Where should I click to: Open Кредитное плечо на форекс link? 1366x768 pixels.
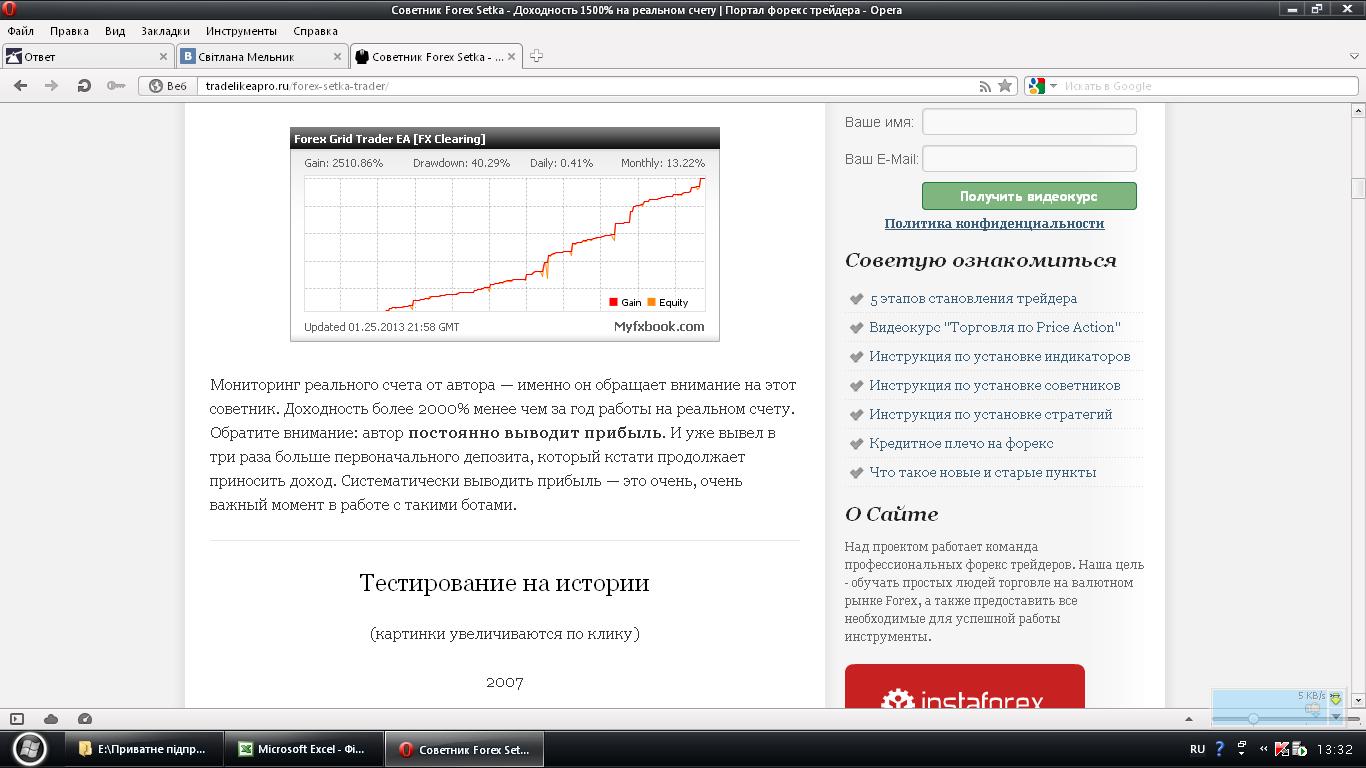tap(961, 443)
